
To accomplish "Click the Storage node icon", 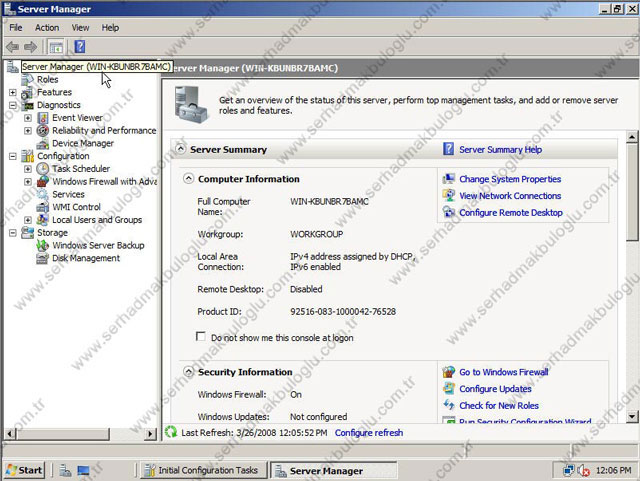I will click(x=27, y=233).
